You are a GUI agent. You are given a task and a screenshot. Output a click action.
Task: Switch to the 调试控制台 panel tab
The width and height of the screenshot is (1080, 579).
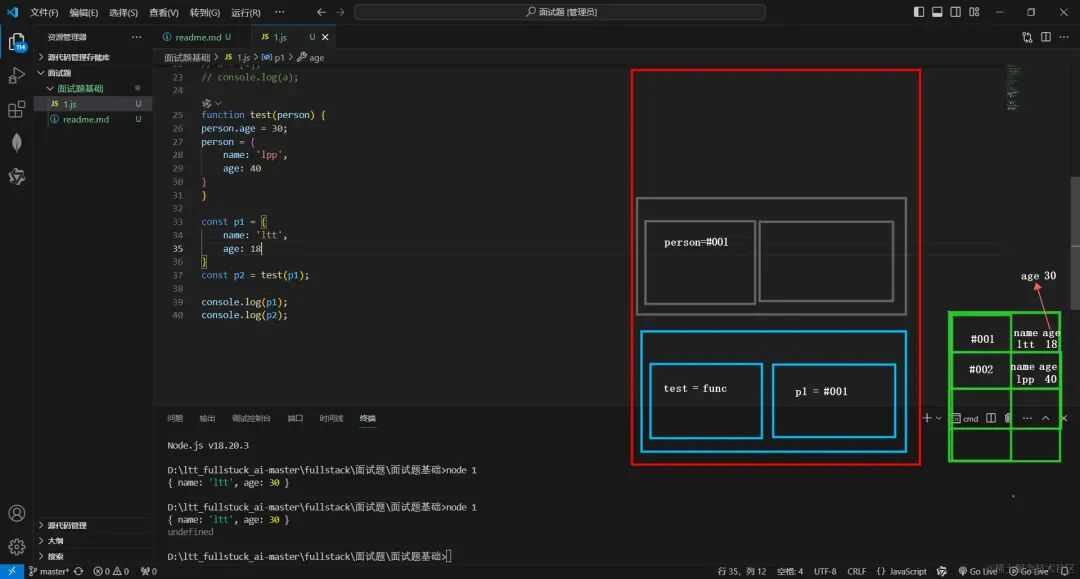coord(251,419)
